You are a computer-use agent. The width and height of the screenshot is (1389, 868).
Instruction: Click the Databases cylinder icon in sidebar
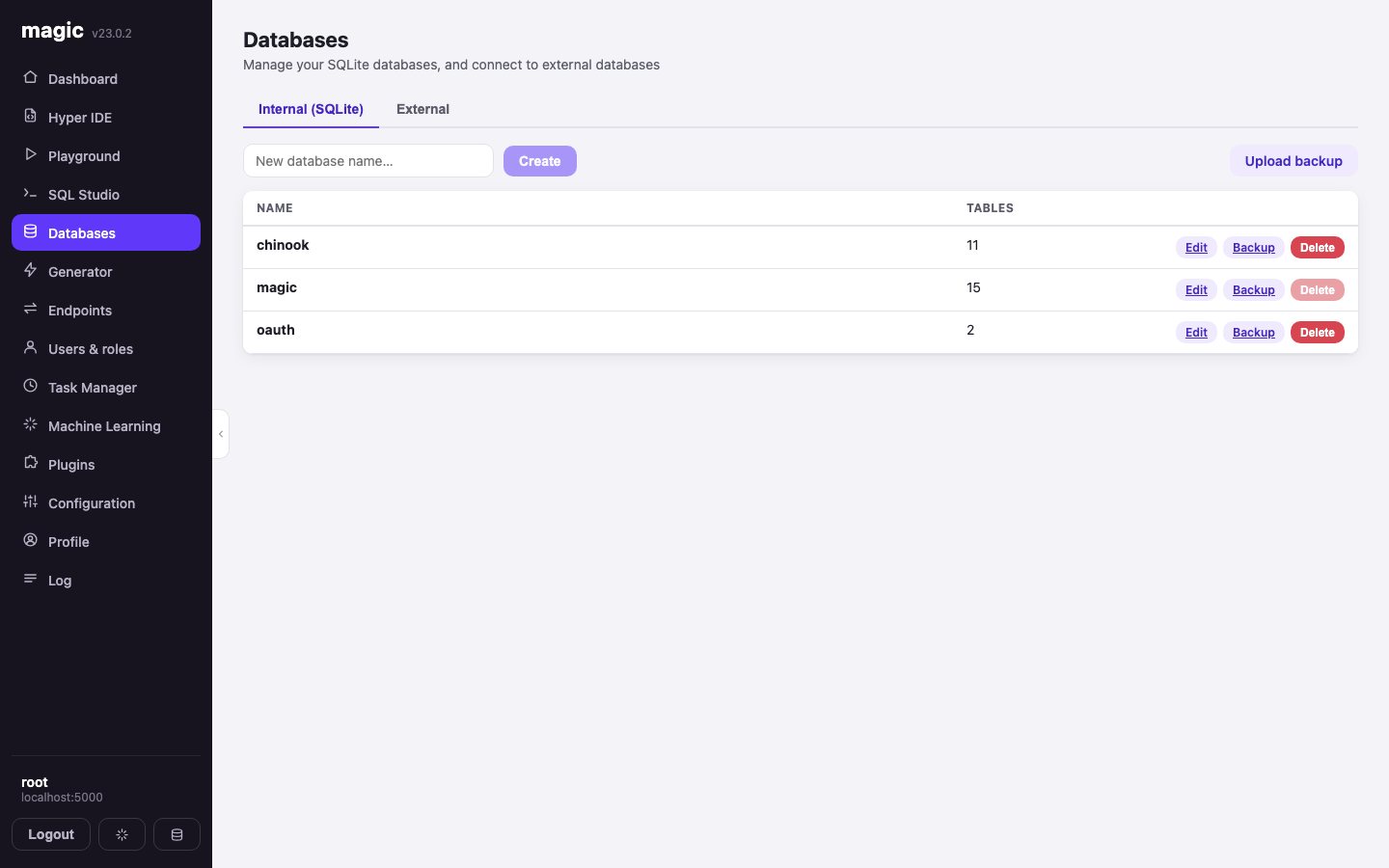tap(30, 231)
